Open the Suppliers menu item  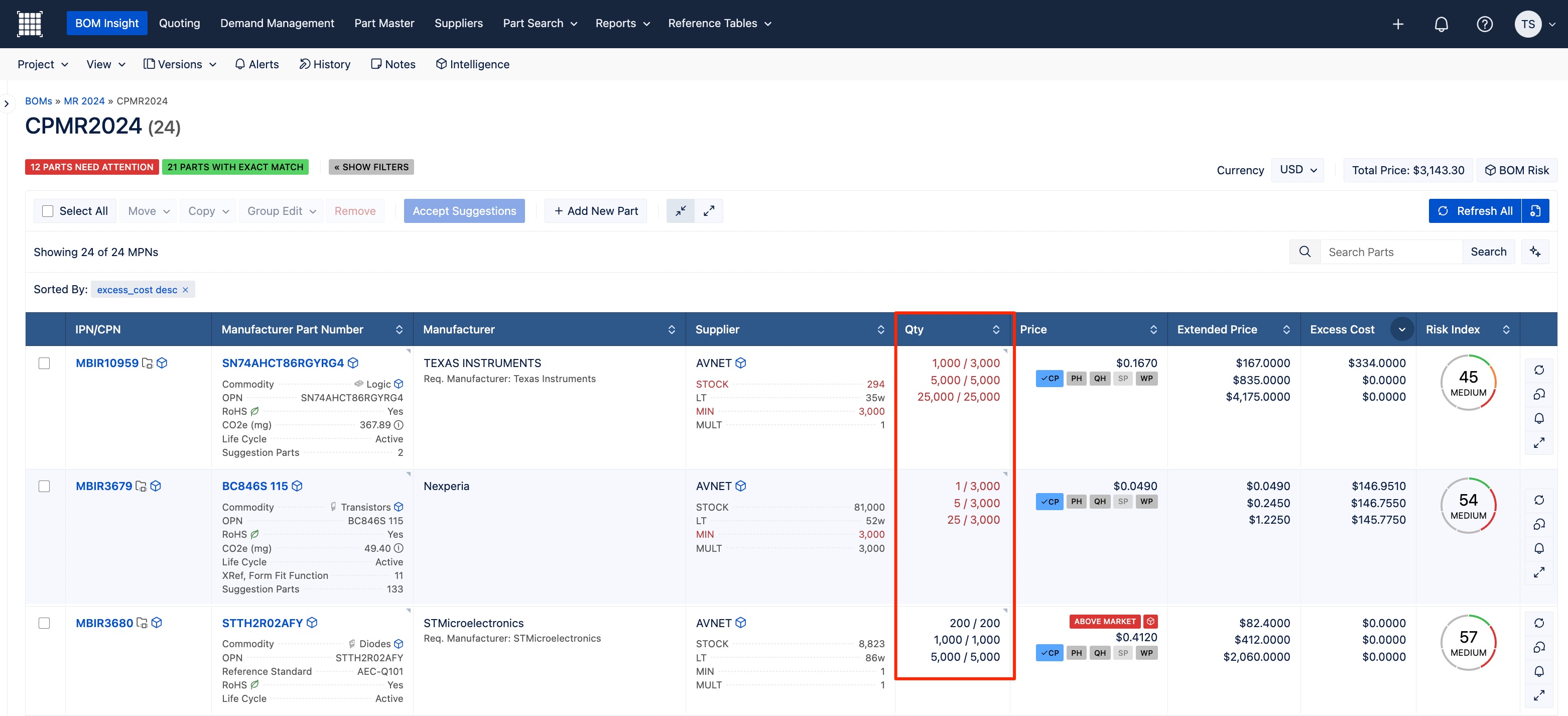tap(458, 23)
